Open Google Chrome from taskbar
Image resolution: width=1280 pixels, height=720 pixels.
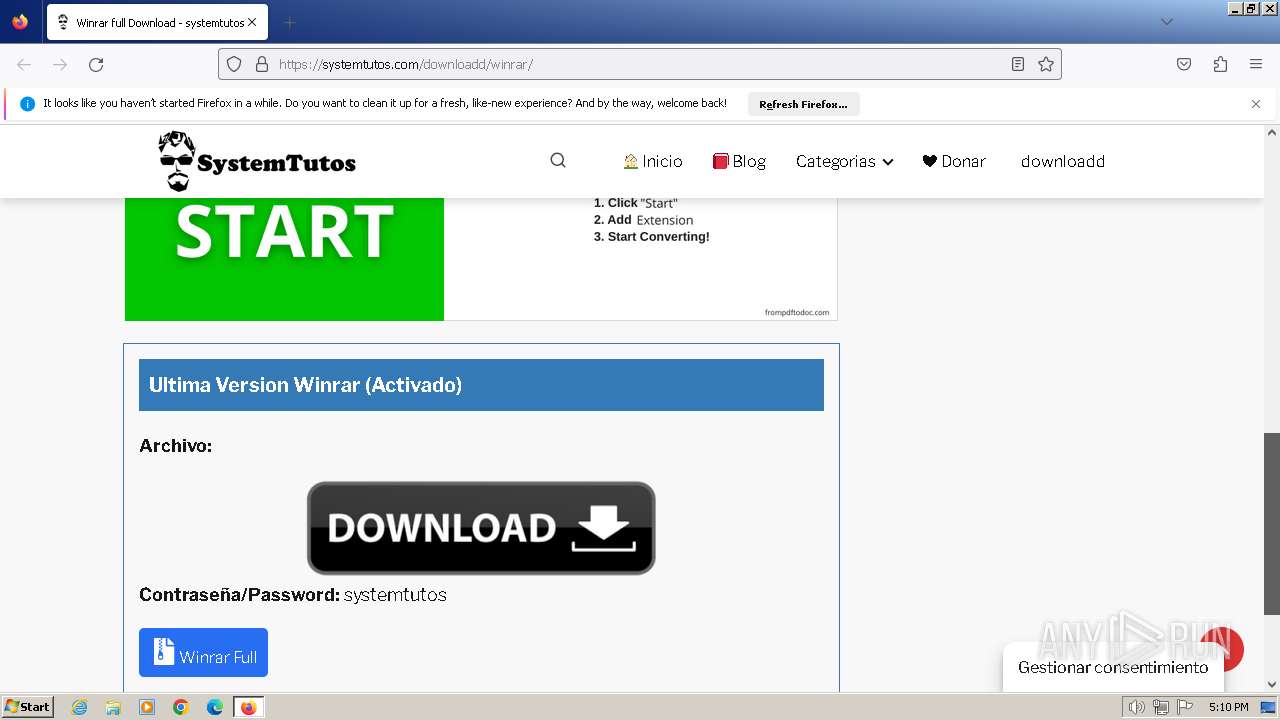point(181,707)
